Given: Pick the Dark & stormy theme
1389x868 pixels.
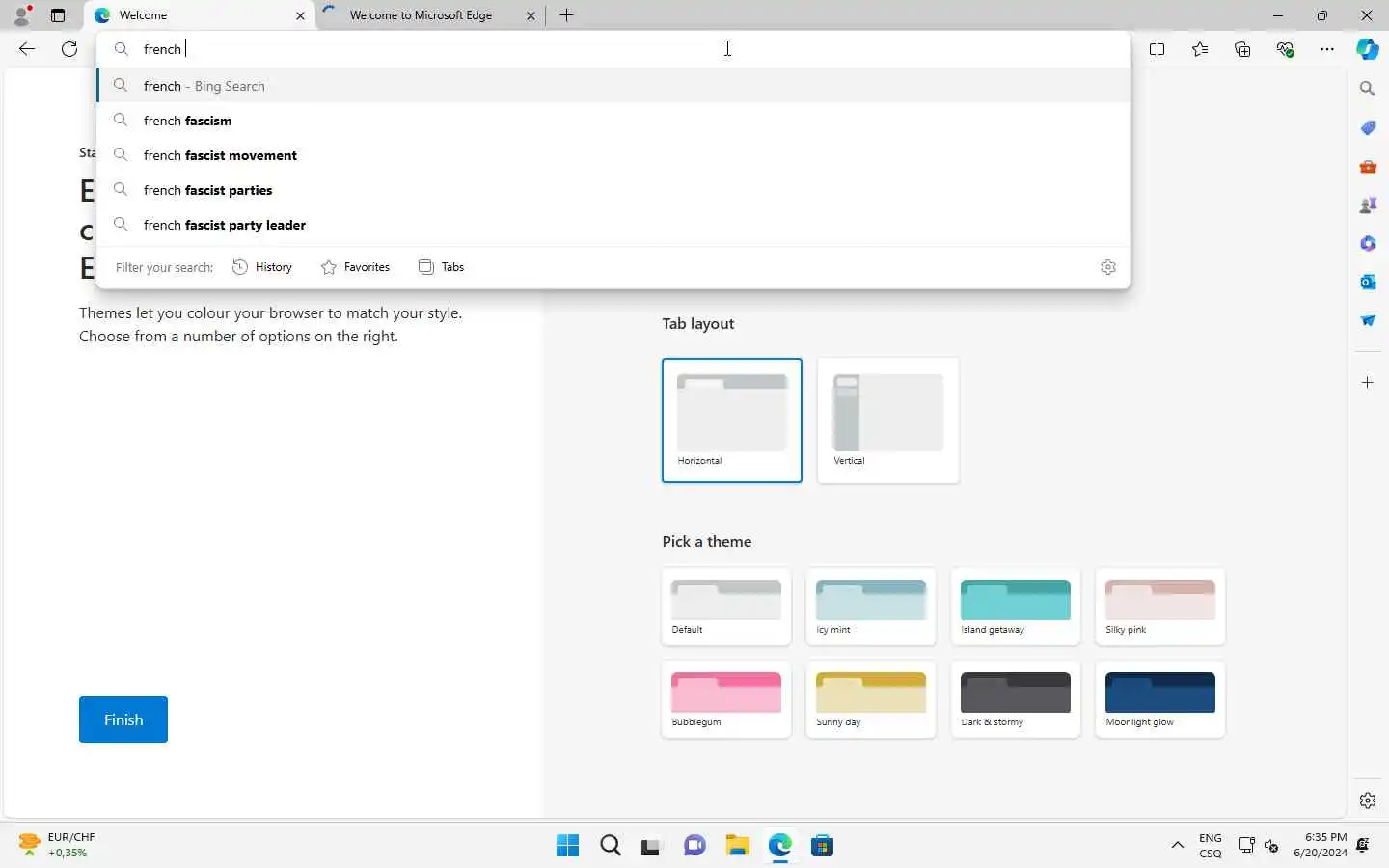Looking at the screenshot, I should (1016, 699).
